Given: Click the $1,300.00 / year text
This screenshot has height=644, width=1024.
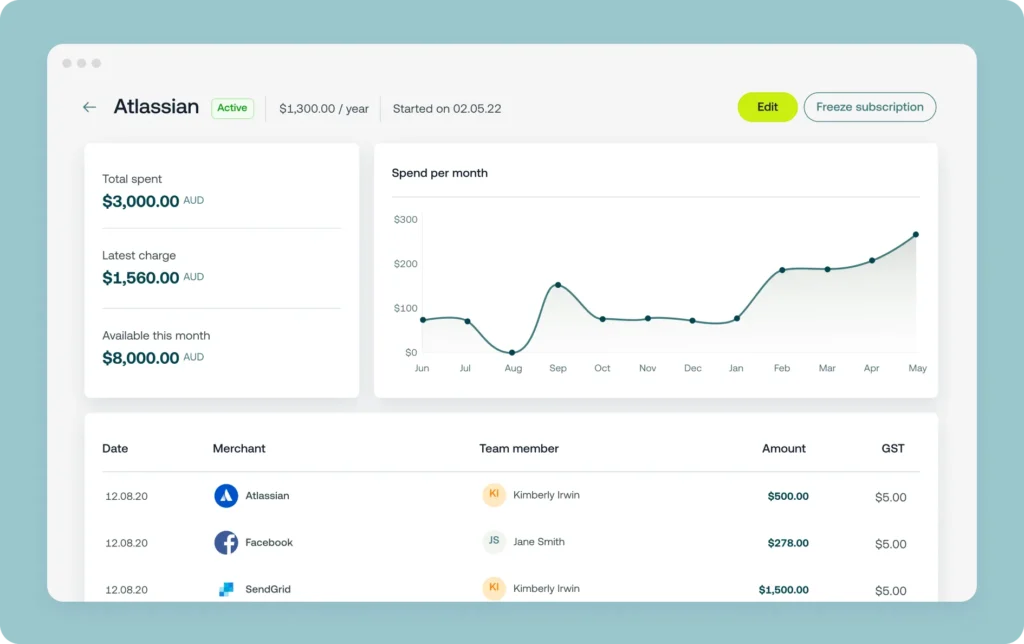Looking at the screenshot, I should (x=324, y=109).
